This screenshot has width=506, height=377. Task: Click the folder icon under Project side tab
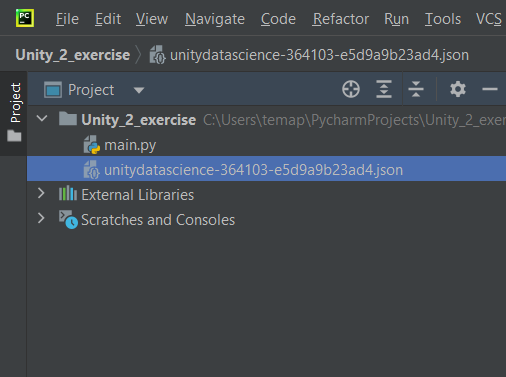click(14, 136)
